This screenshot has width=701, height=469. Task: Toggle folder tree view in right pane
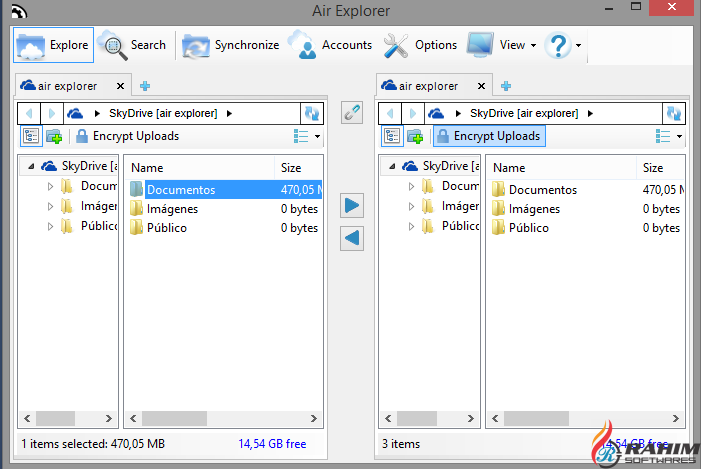coord(392,136)
